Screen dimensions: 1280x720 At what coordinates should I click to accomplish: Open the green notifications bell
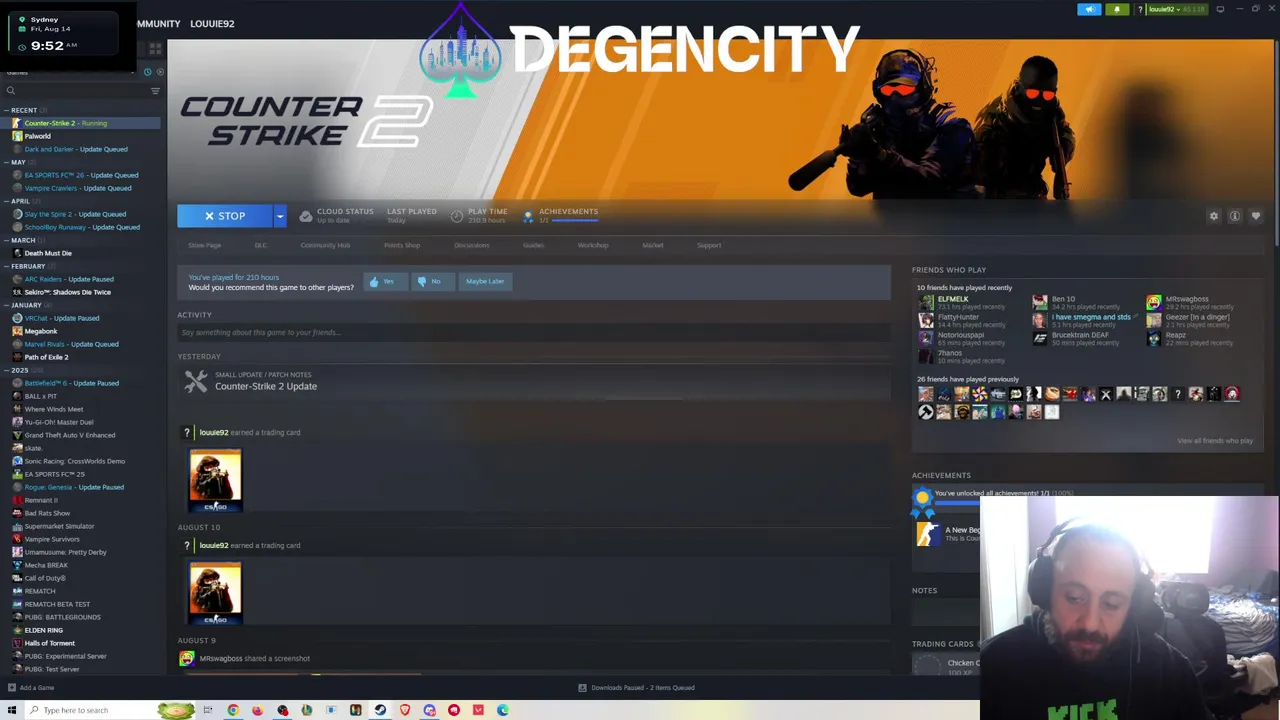(x=1117, y=10)
